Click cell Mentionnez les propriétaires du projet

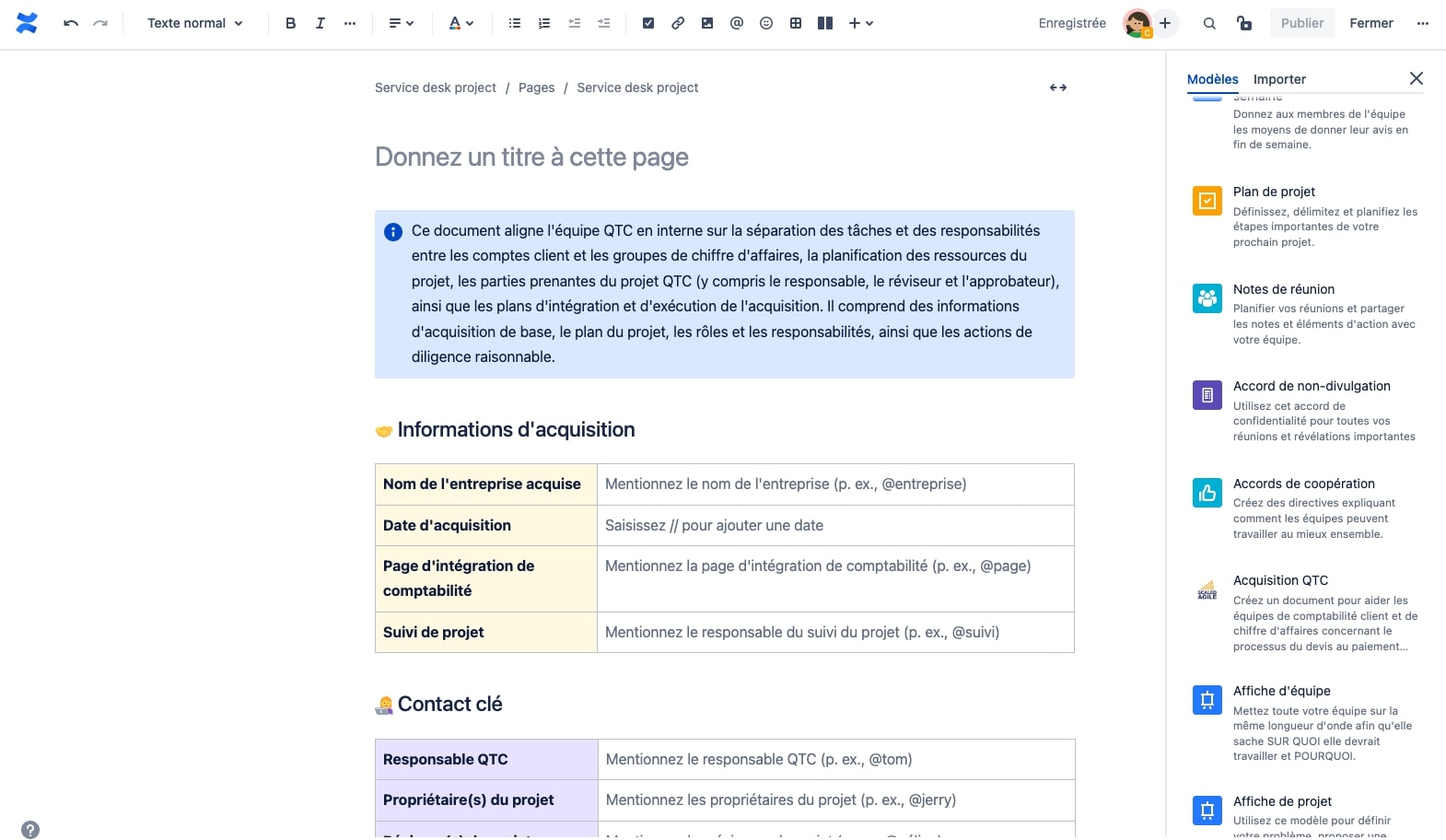click(x=836, y=800)
